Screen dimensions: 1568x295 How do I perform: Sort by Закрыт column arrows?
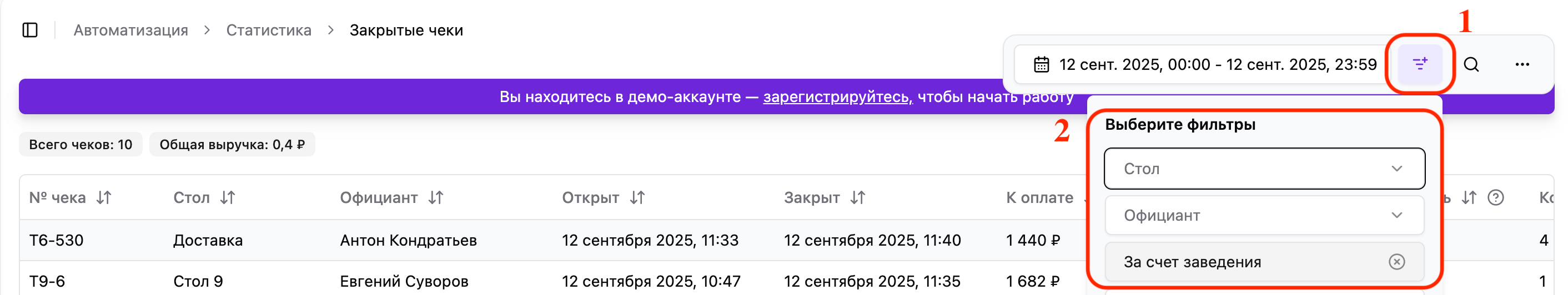(858, 197)
